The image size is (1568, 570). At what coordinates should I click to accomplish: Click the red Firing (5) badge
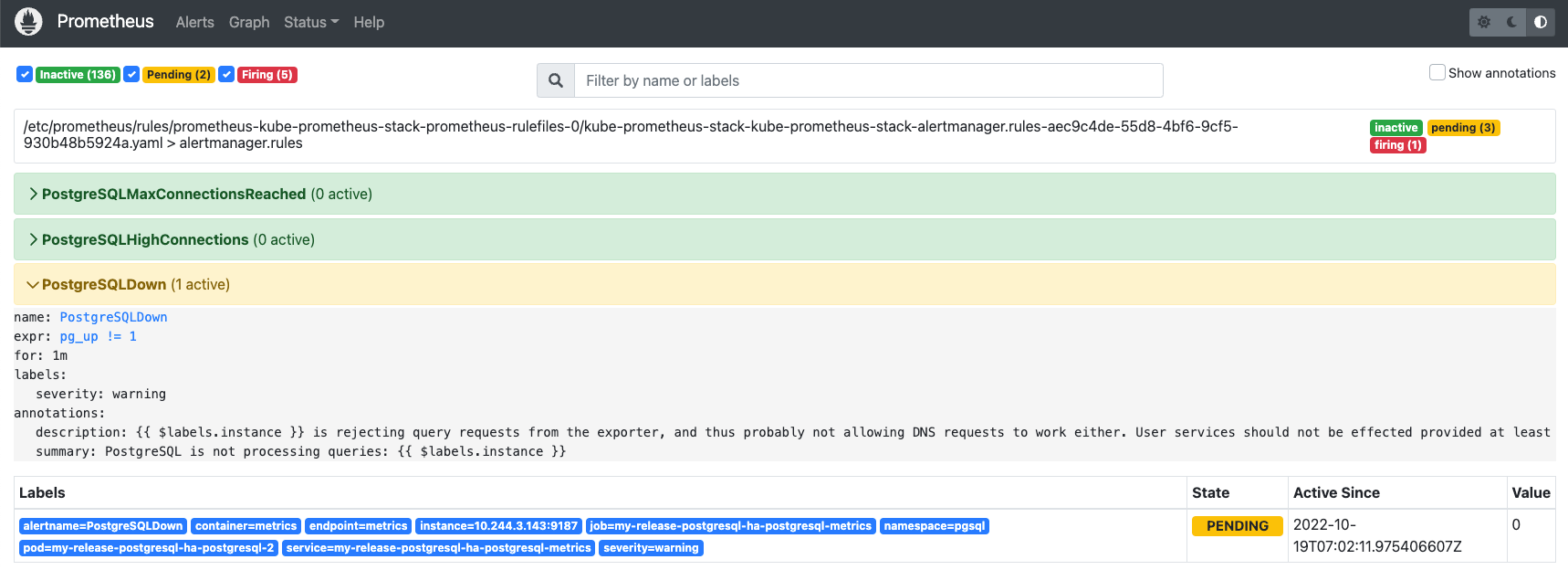pos(267,75)
